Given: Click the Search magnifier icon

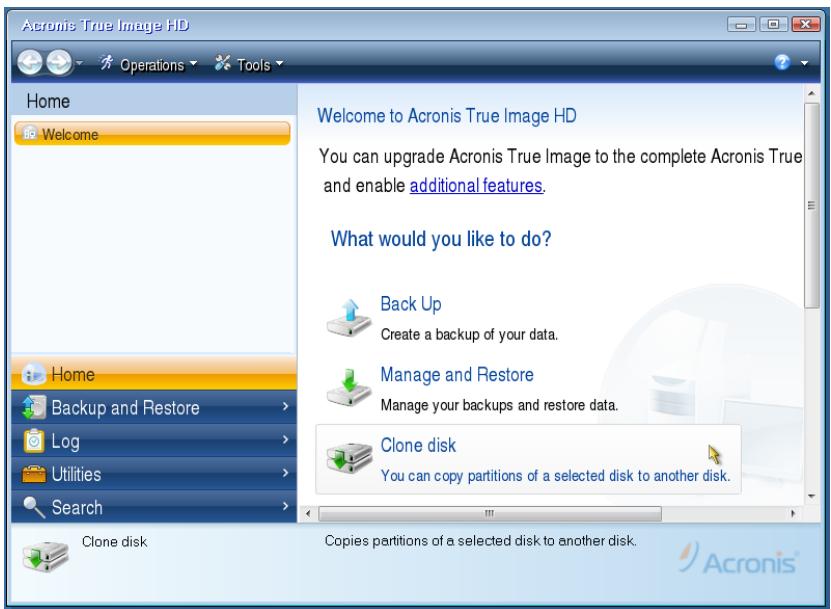Looking at the screenshot, I should pos(34,507).
